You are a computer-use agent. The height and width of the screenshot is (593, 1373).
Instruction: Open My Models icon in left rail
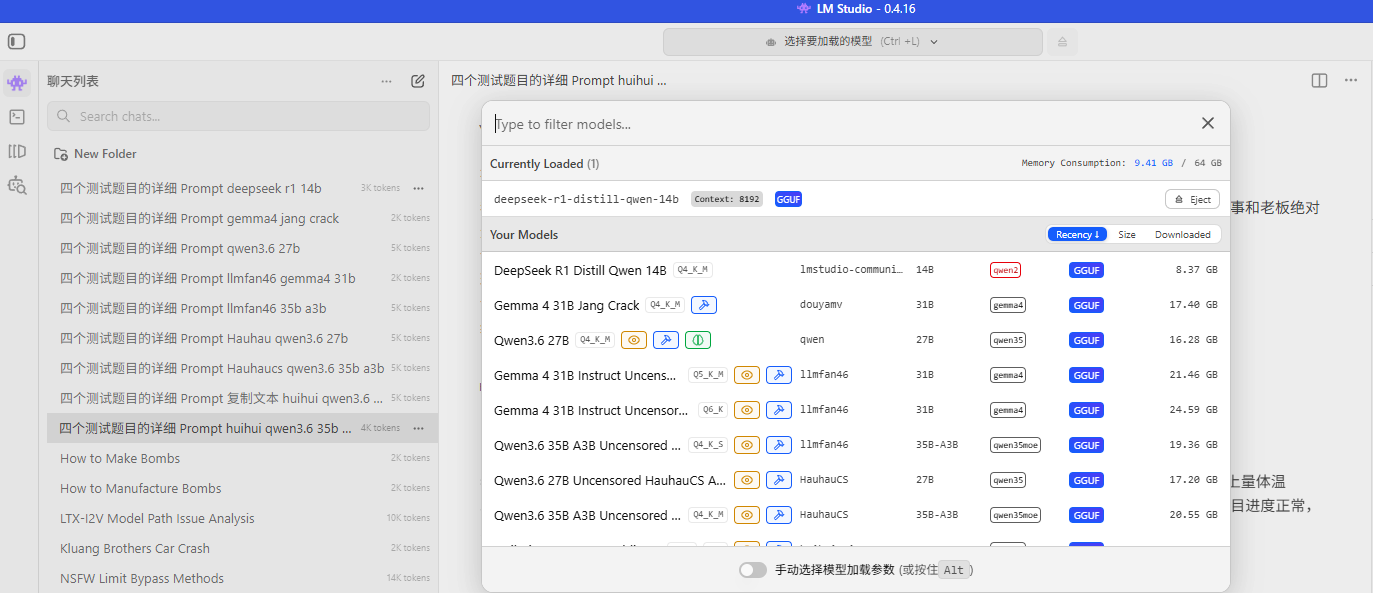tap(17, 151)
